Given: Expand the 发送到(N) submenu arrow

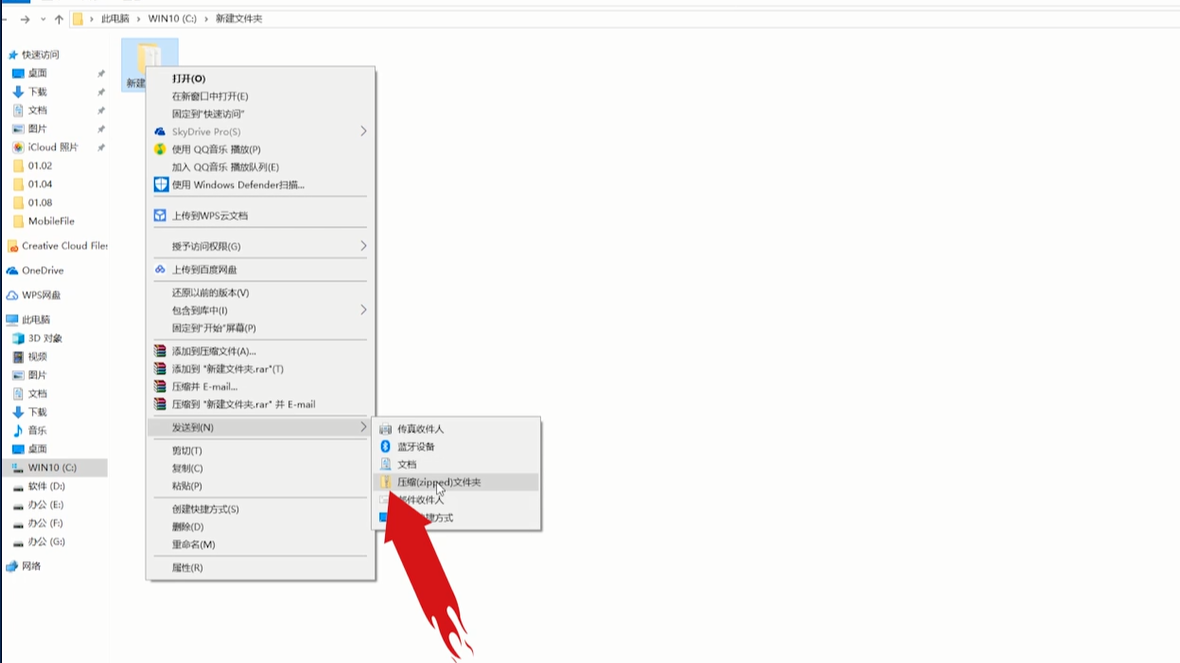Looking at the screenshot, I should [363, 427].
